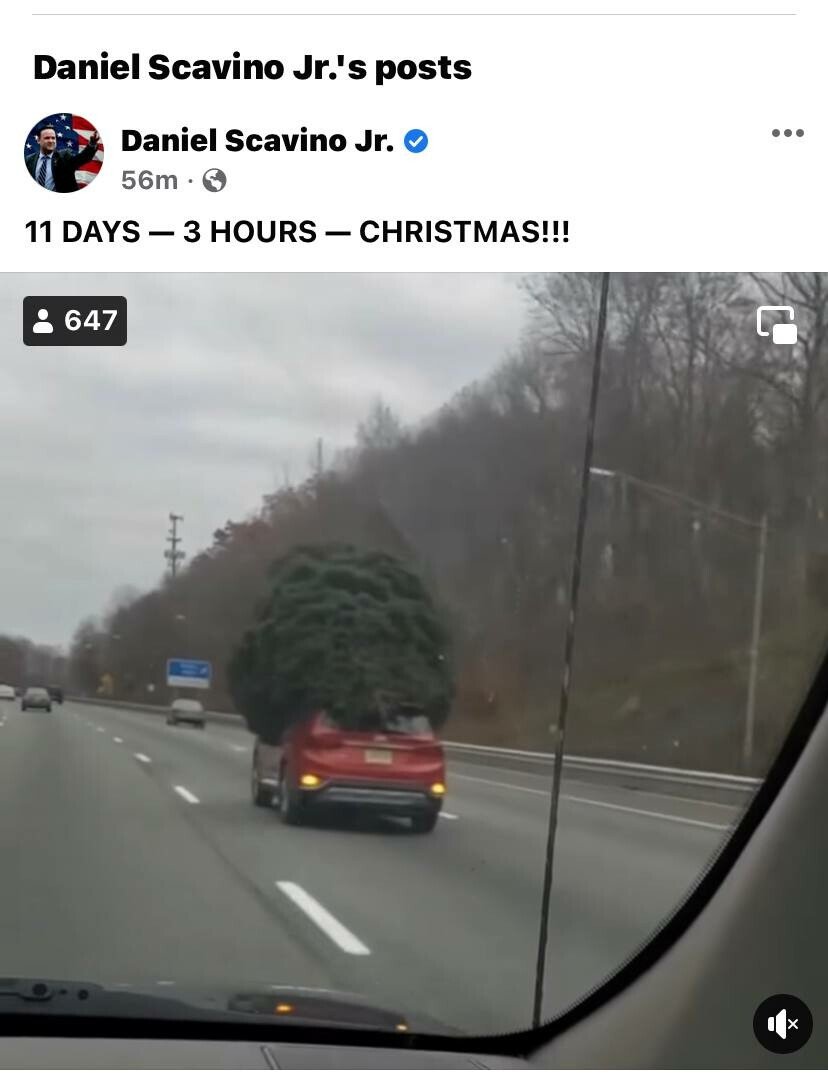Tap the person silhouette in the viewer count

click(x=43, y=320)
